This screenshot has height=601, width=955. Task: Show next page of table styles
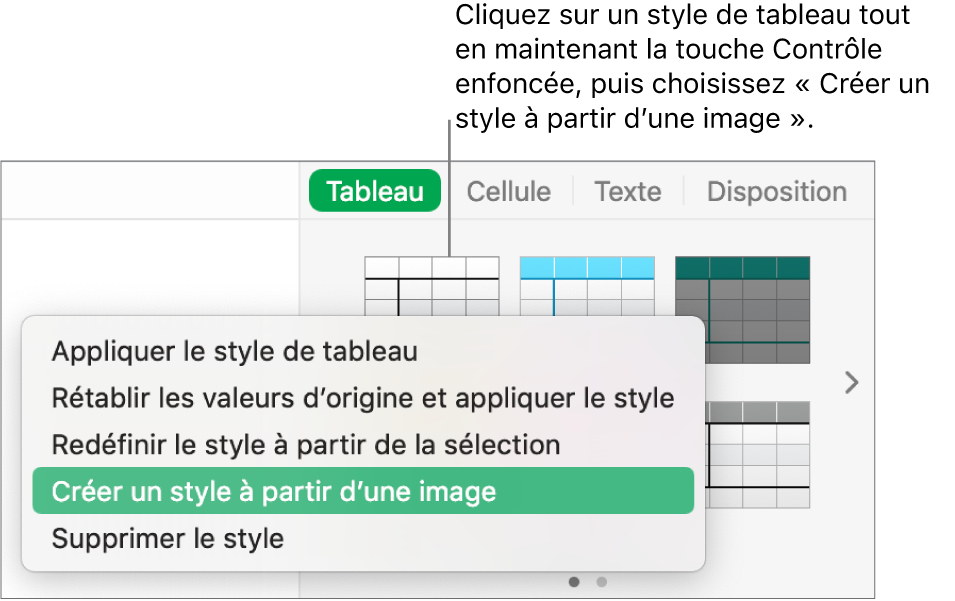click(851, 383)
